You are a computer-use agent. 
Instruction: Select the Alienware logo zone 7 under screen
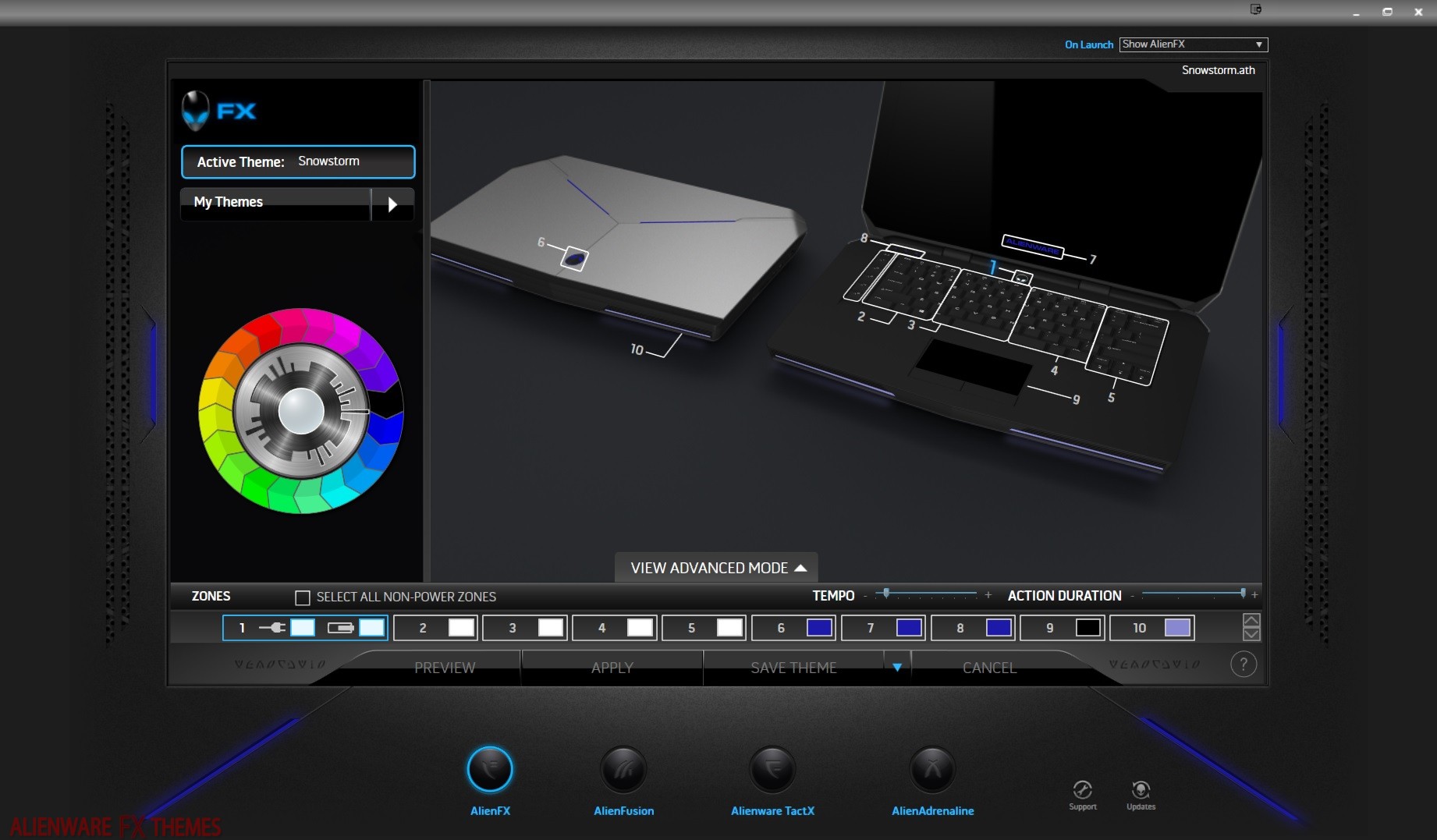(1032, 246)
